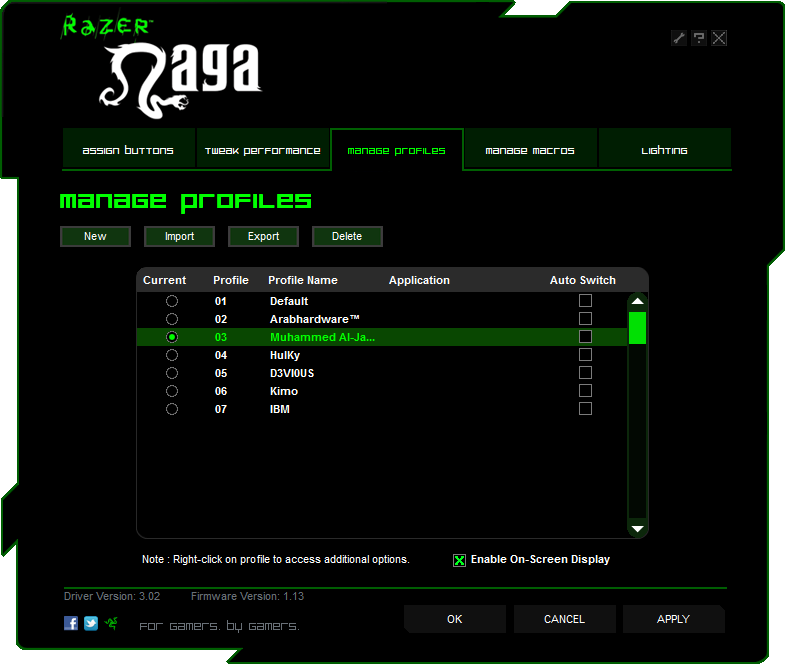
Task: Set Default profile 01 as current
Action: click(172, 301)
